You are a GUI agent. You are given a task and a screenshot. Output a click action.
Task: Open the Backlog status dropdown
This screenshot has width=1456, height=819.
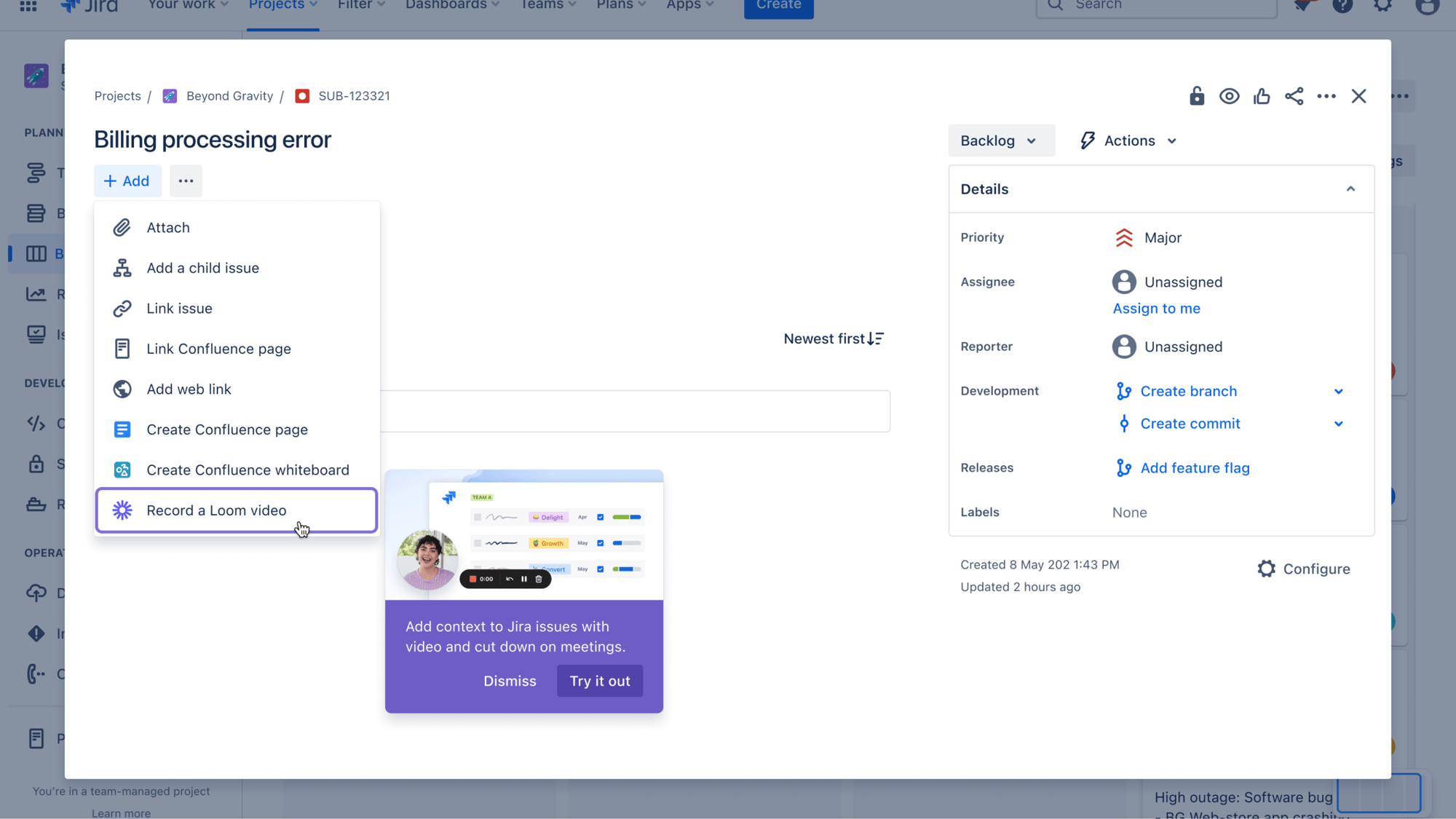click(1000, 141)
